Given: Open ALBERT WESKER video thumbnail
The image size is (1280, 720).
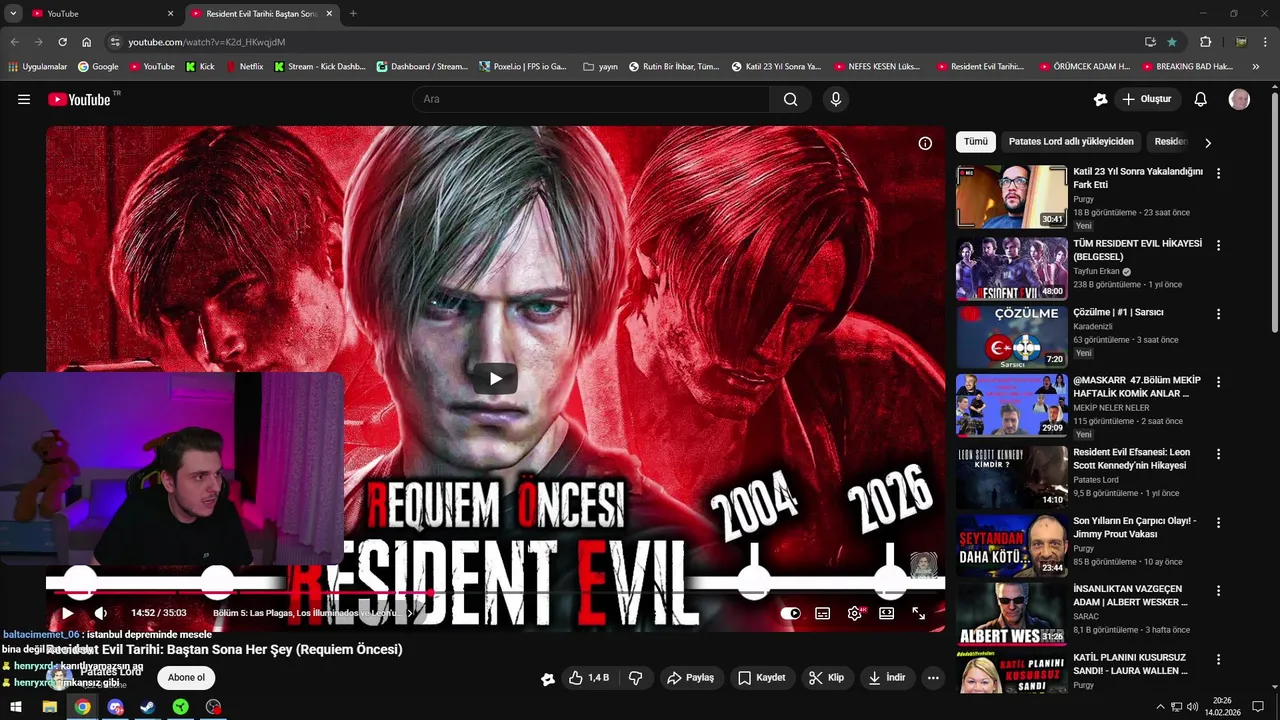Looking at the screenshot, I should pyautogui.click(x=1011, y=613).
